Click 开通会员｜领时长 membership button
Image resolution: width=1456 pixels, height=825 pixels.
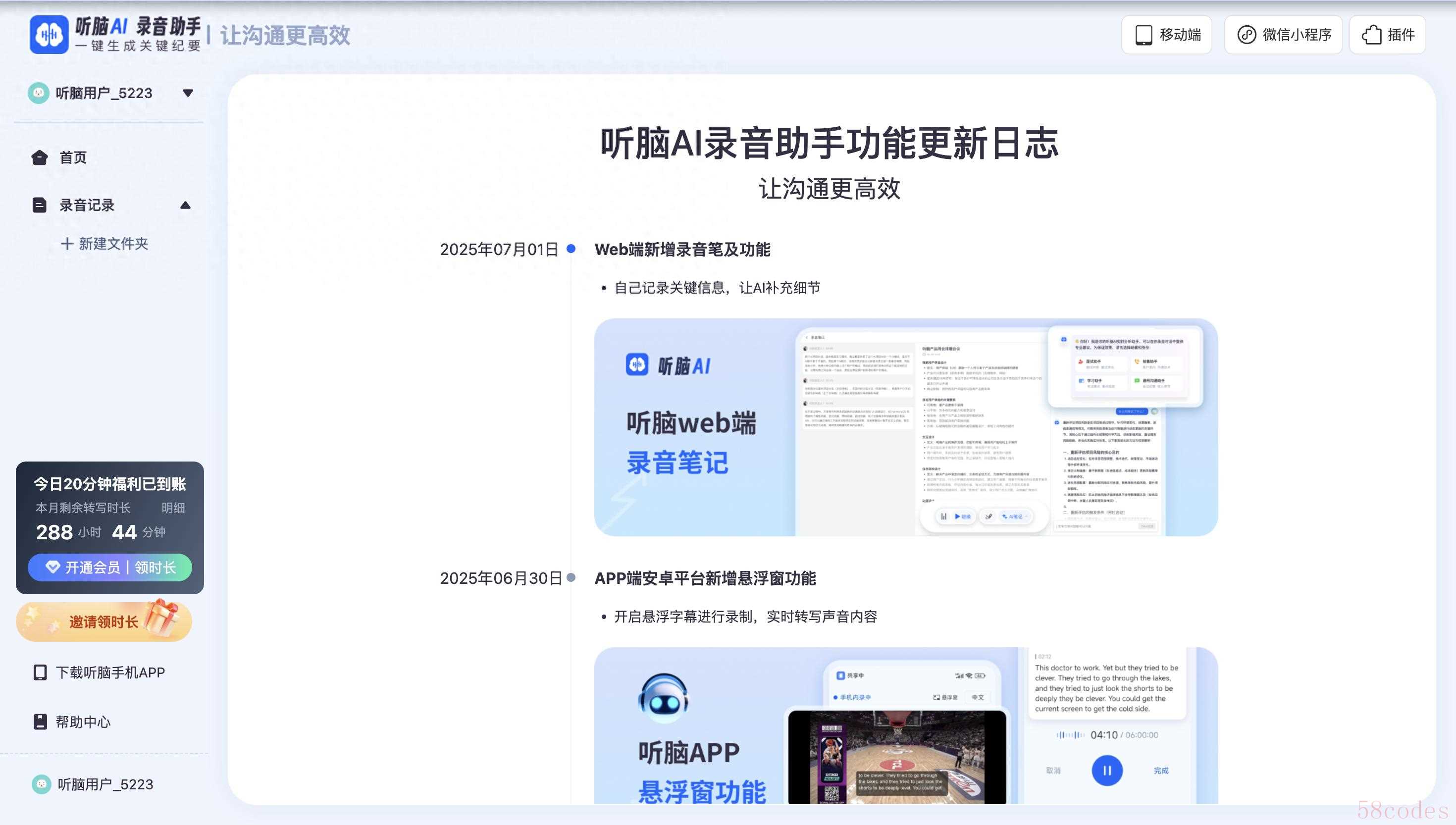click(110, 567)
